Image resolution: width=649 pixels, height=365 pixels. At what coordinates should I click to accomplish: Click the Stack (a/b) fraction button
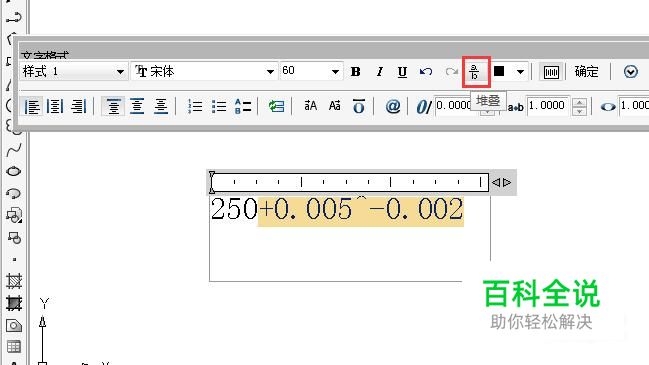474,72
